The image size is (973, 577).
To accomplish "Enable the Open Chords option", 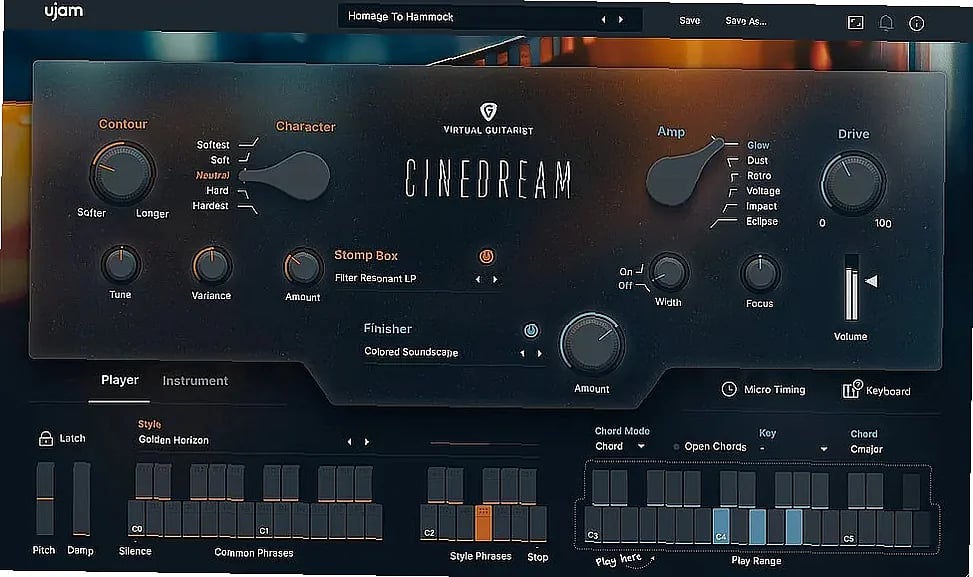I will [677, 447].
